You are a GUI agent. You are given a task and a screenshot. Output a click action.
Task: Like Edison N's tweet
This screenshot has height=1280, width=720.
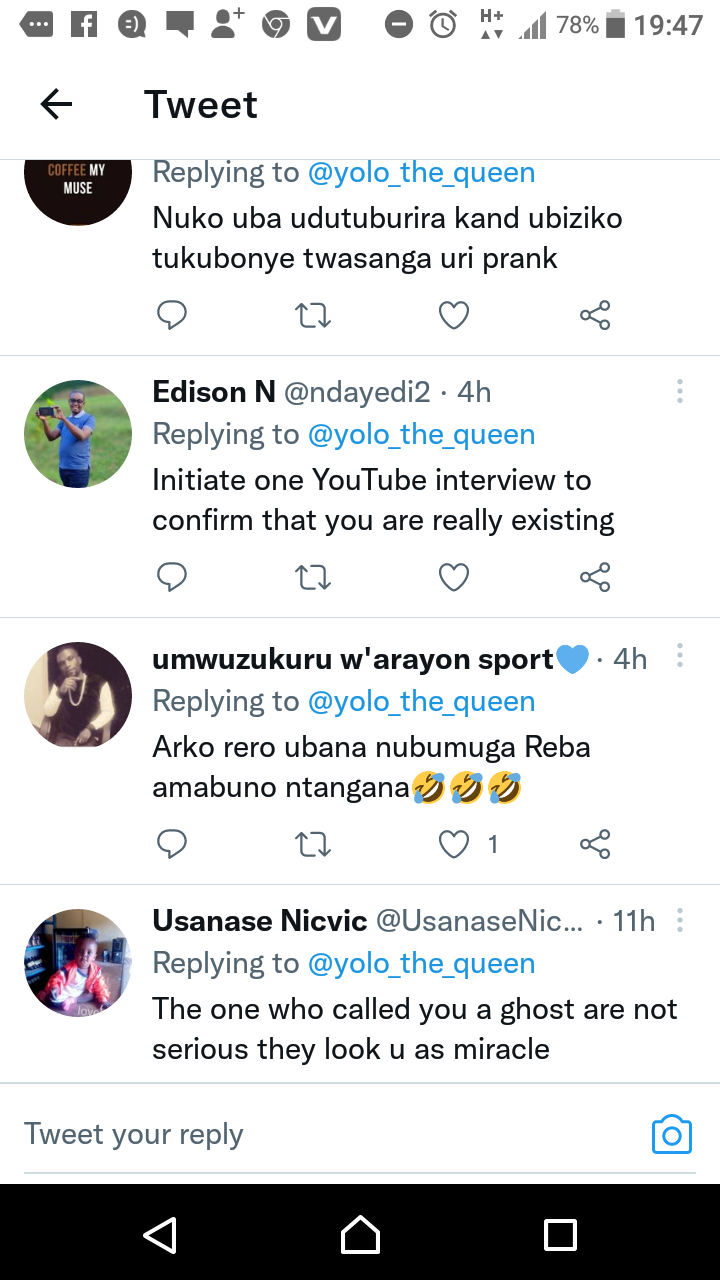coord(454,577)
